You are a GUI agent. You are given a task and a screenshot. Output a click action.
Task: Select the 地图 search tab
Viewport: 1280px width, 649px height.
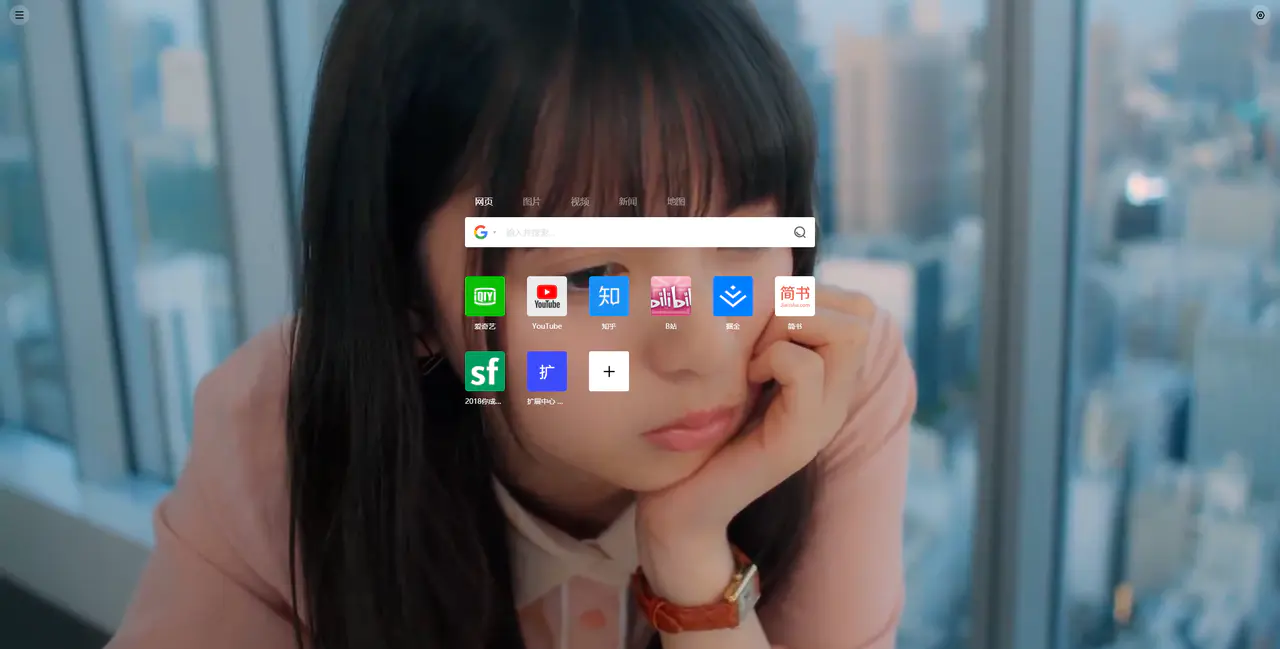pos(677,202)
